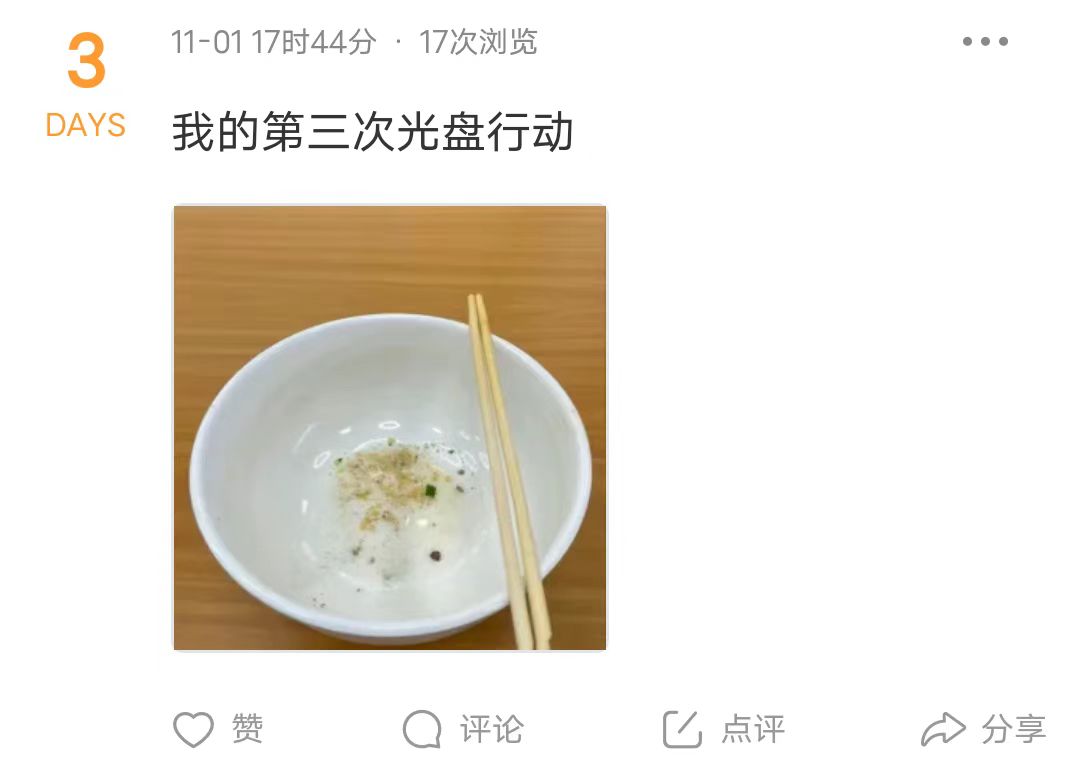Image resolution: width=1080 pixels, height=770 pixels.
Task: Click the dot separator before view count
Action: tap(398, 43)
